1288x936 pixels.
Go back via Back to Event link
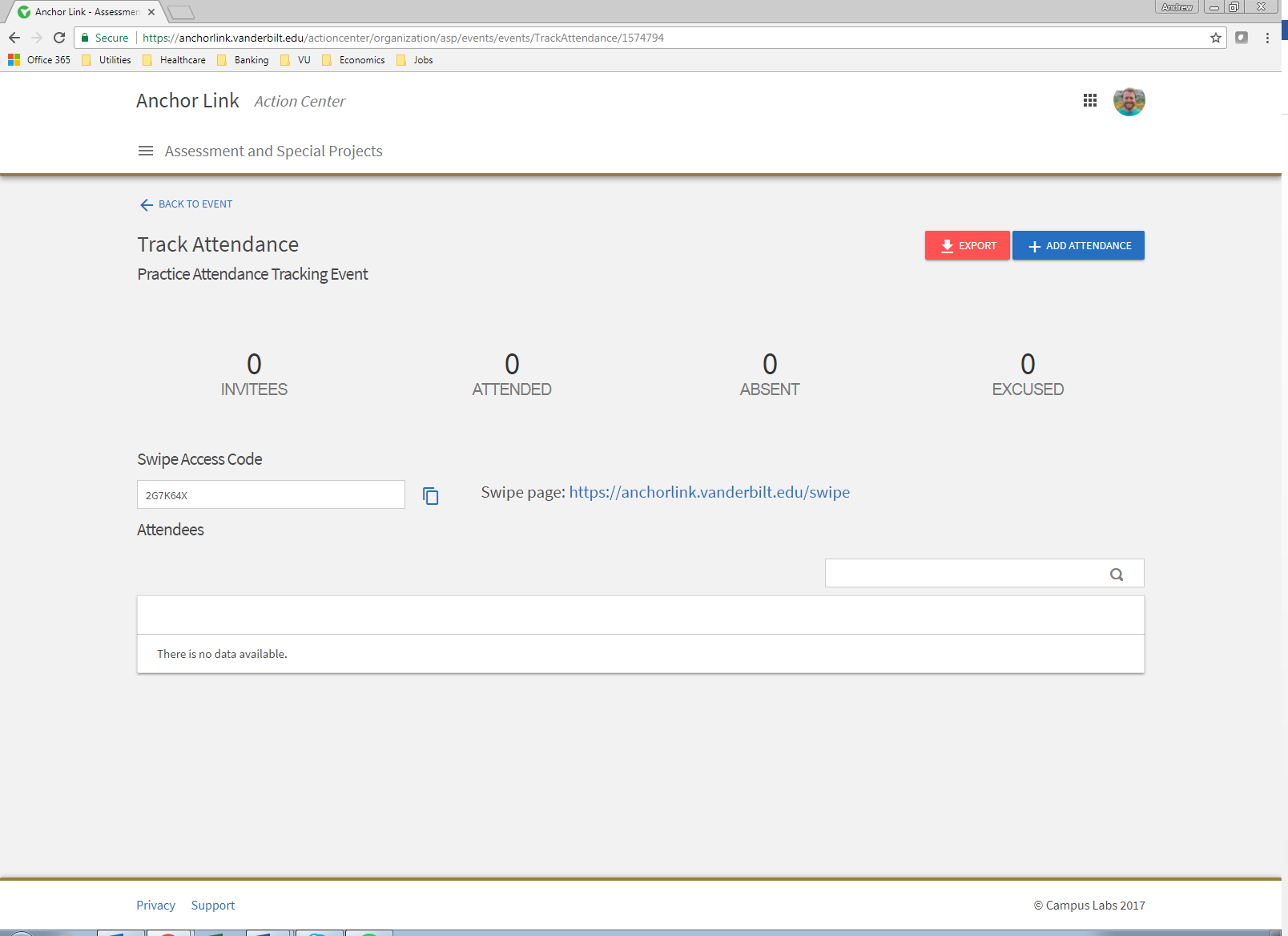click(x=187, y=204)
